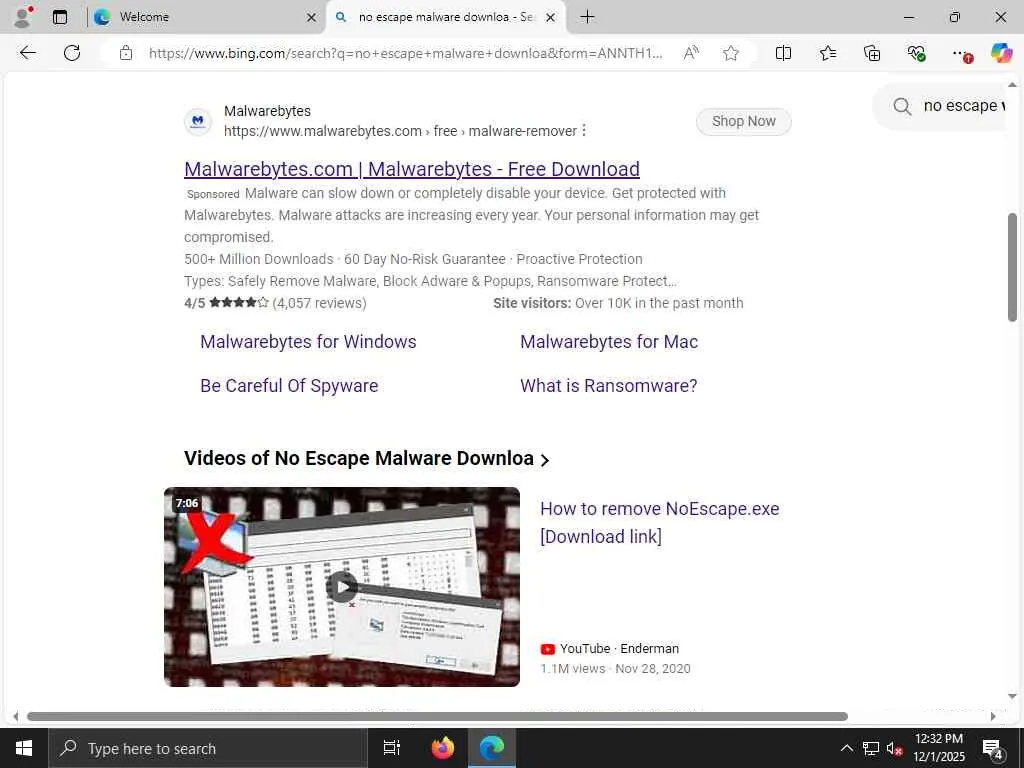This screenshot has width=1024, height=768.
Task: Open the tab actions menu icon
Action: [60, 17]
